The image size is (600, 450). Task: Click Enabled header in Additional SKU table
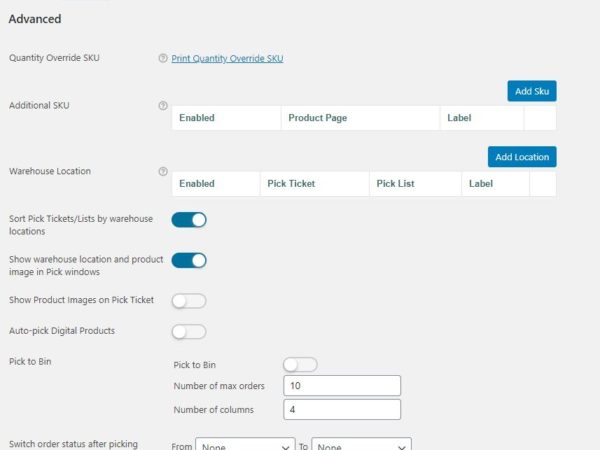click(197, 118)
